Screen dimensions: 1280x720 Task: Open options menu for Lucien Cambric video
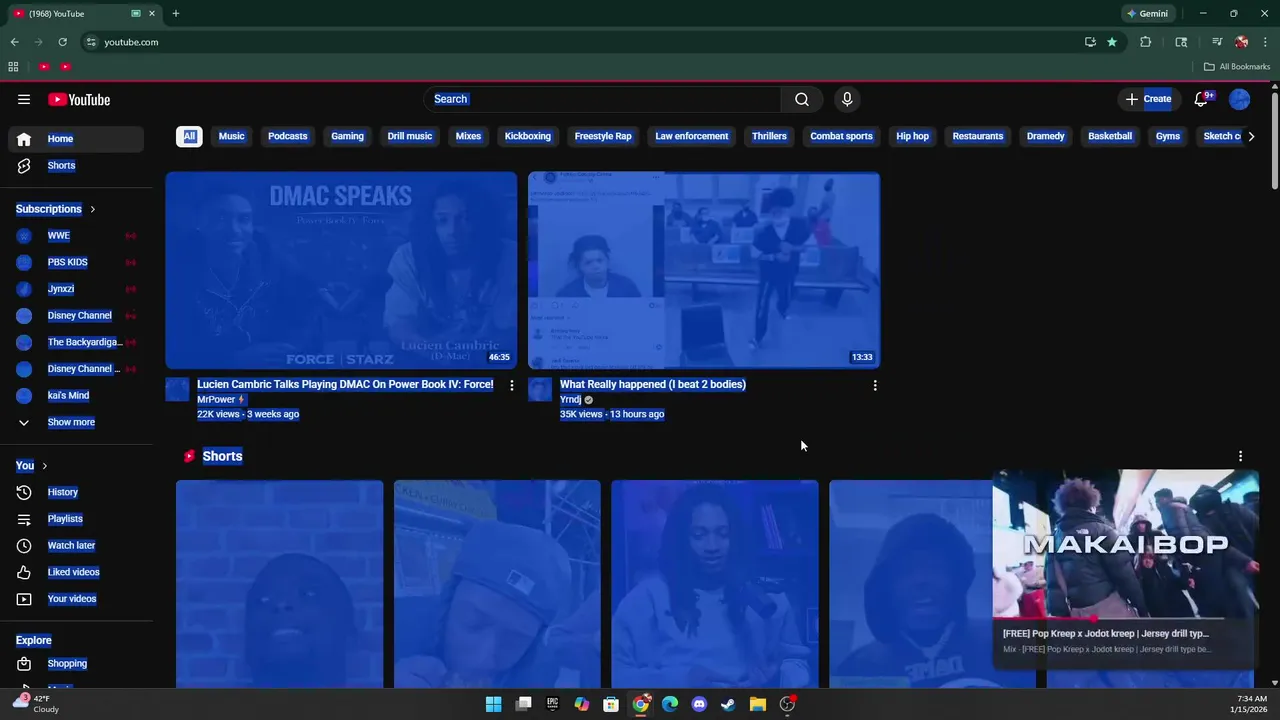(x=512, y=385)
